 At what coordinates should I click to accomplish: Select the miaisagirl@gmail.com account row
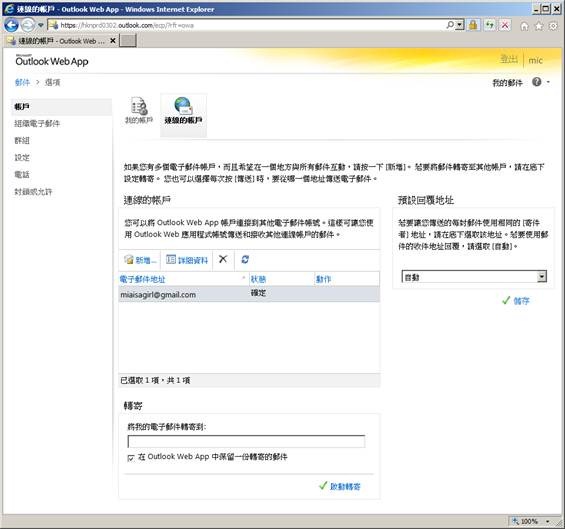(x=249, y=294)
